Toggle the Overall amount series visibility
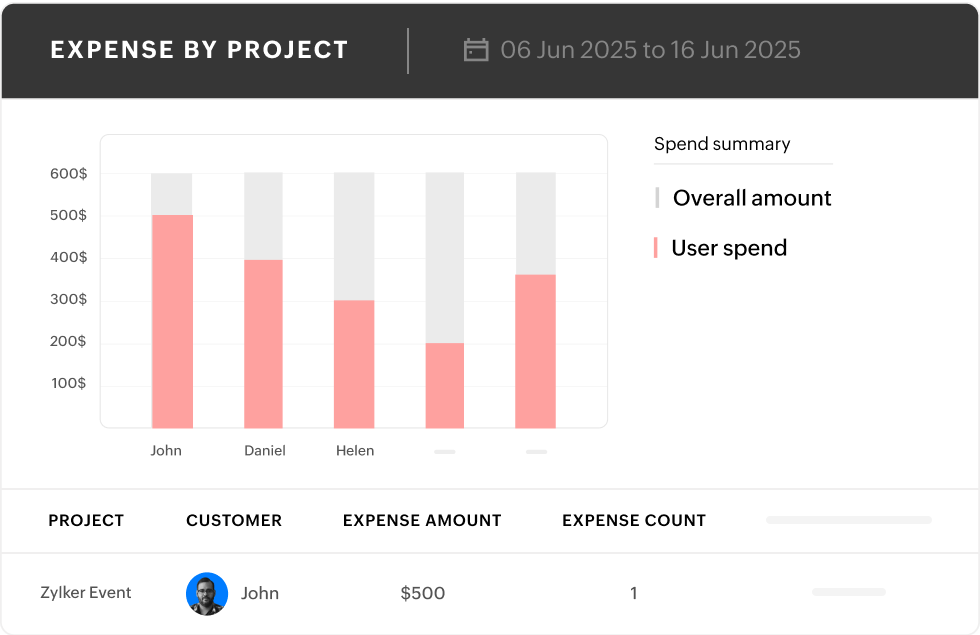 [x=751, y=197]
